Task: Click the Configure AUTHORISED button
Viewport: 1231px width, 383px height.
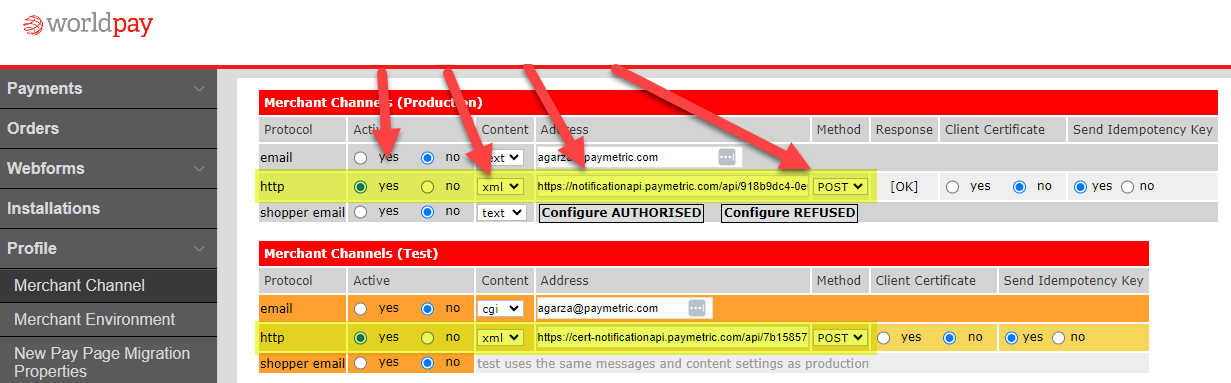Action: (x=621, y=213)
